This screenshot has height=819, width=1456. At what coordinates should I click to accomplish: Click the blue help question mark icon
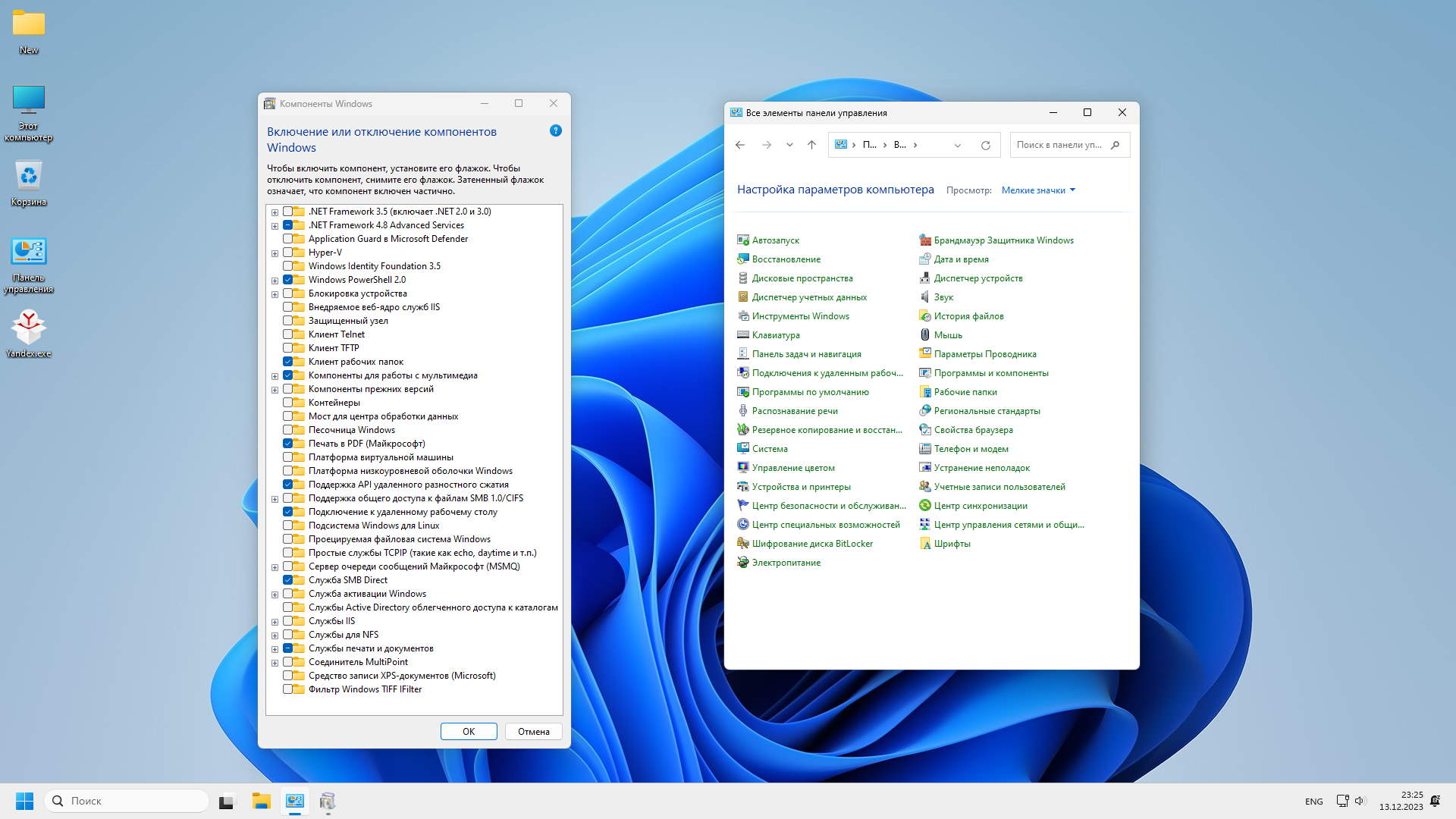coord(555,130)
